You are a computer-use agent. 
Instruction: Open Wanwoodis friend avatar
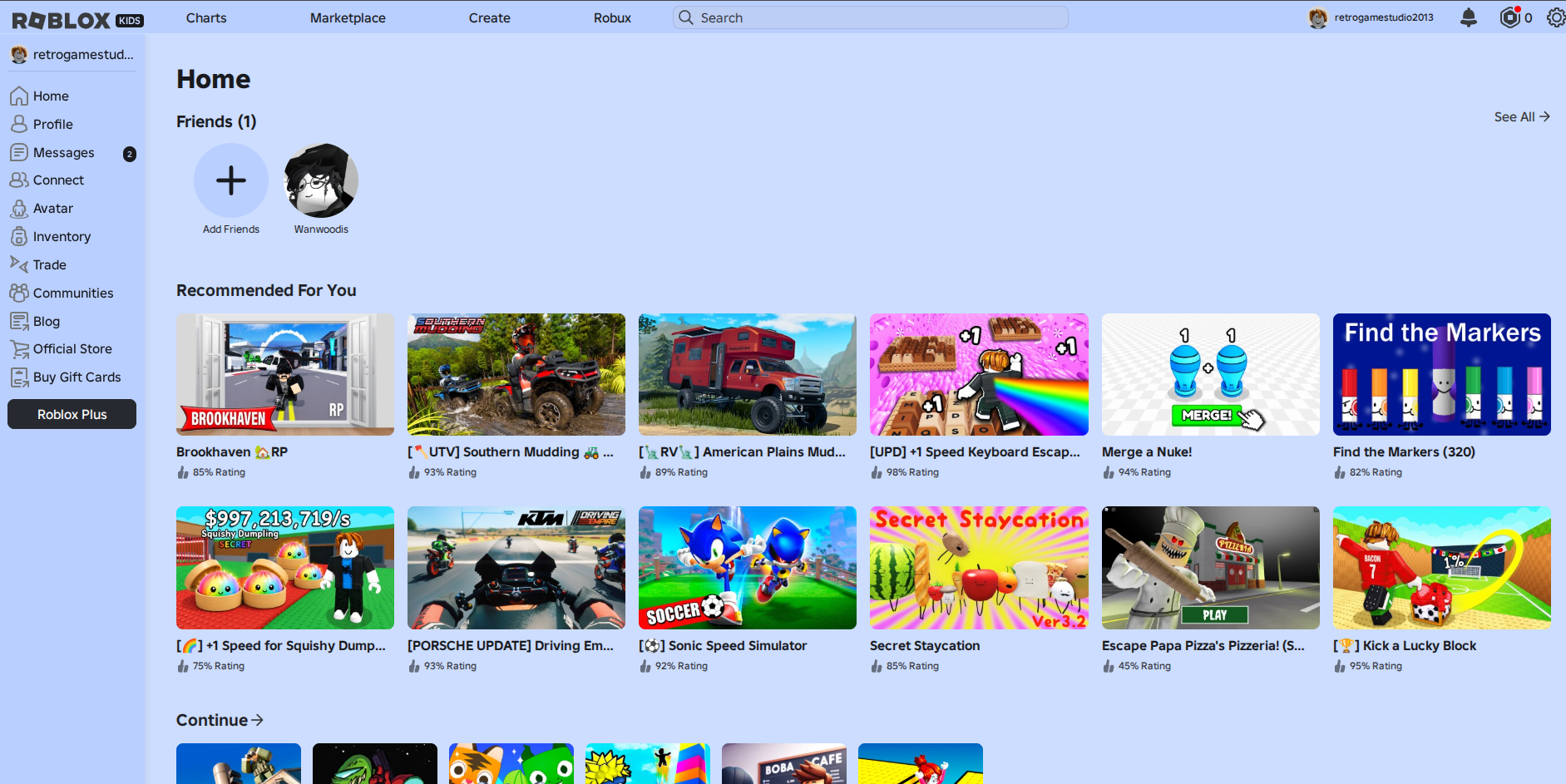click(x=321, y=180)
